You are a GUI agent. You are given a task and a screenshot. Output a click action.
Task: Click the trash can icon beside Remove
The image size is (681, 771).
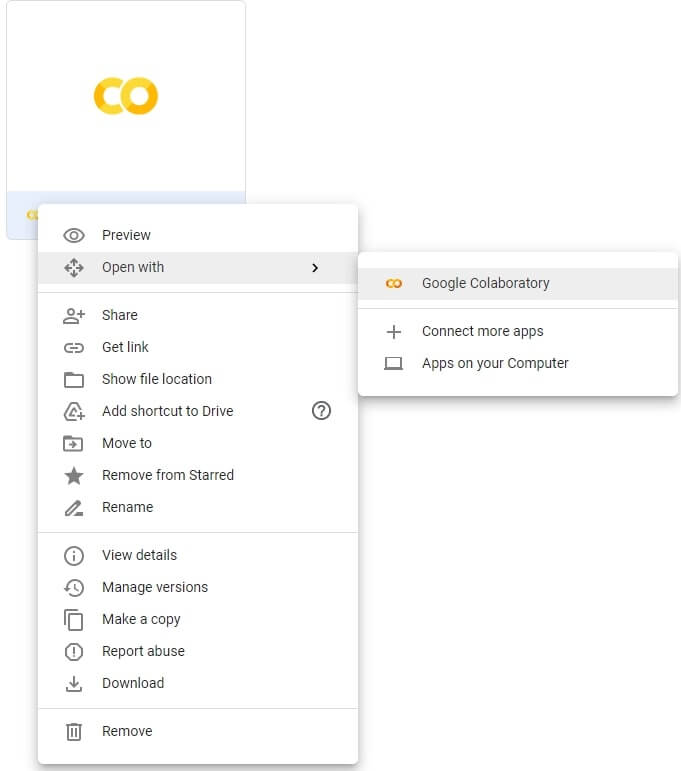click(x=74, y=732)
